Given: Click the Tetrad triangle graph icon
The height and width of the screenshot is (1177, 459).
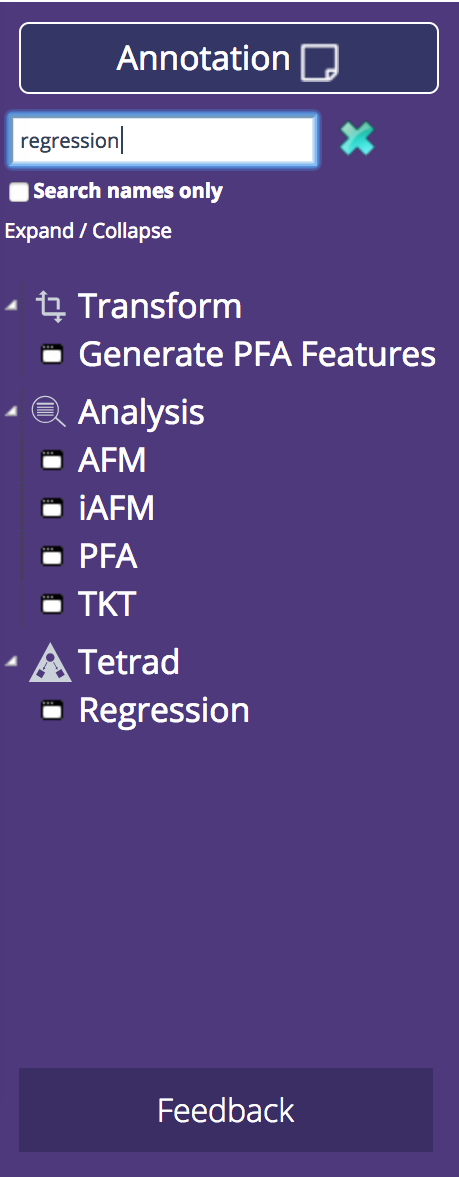Looking at the screenshot, I should point(50,663).
